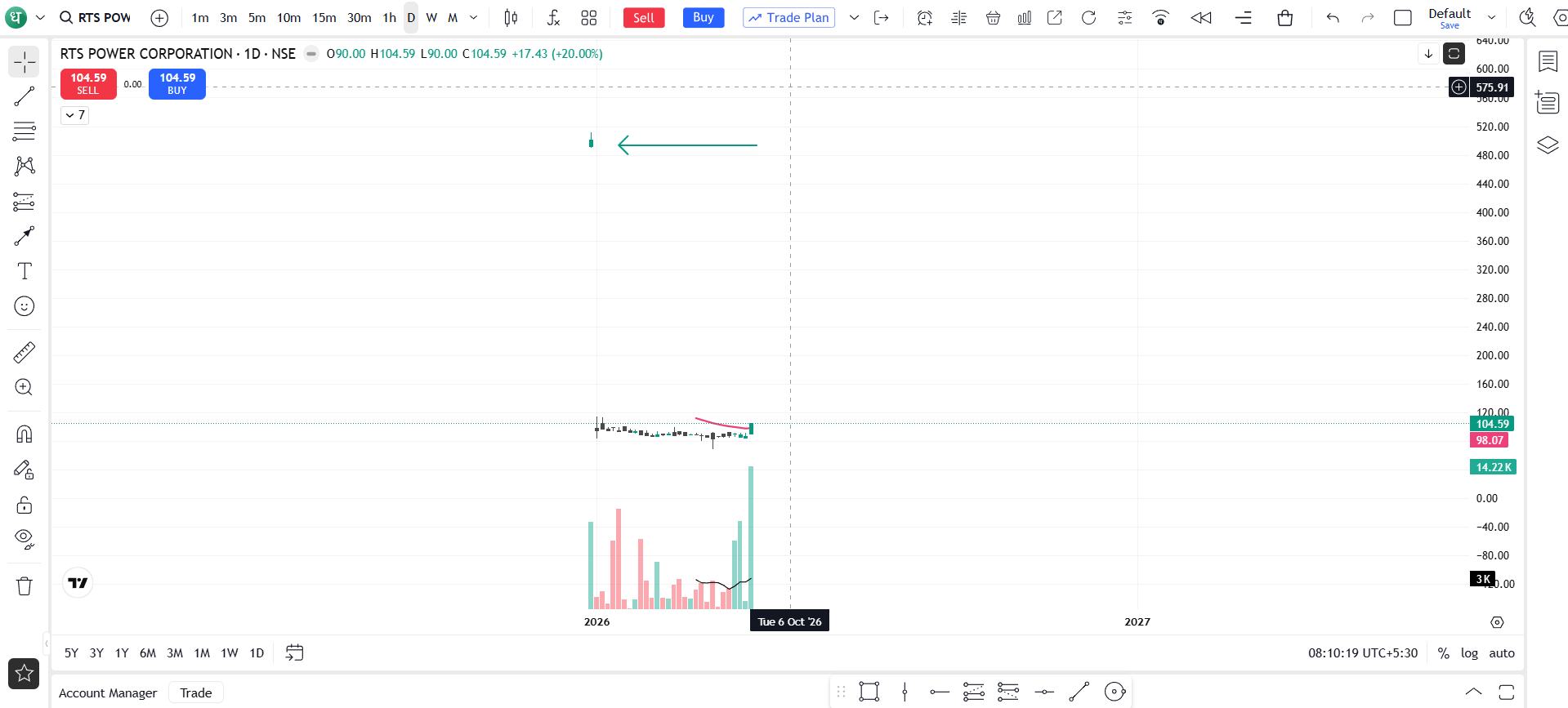This screenshot has width=1568, height=708.
Task: Click the 104.59 SELL quick-trade button
Action: pyautogui.click(x=88, y=84)
